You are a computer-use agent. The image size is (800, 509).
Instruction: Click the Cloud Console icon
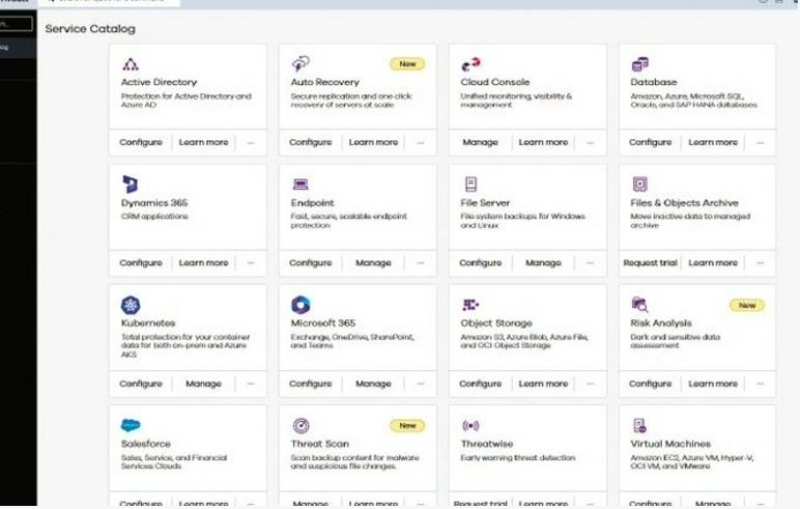pos(470,64)
